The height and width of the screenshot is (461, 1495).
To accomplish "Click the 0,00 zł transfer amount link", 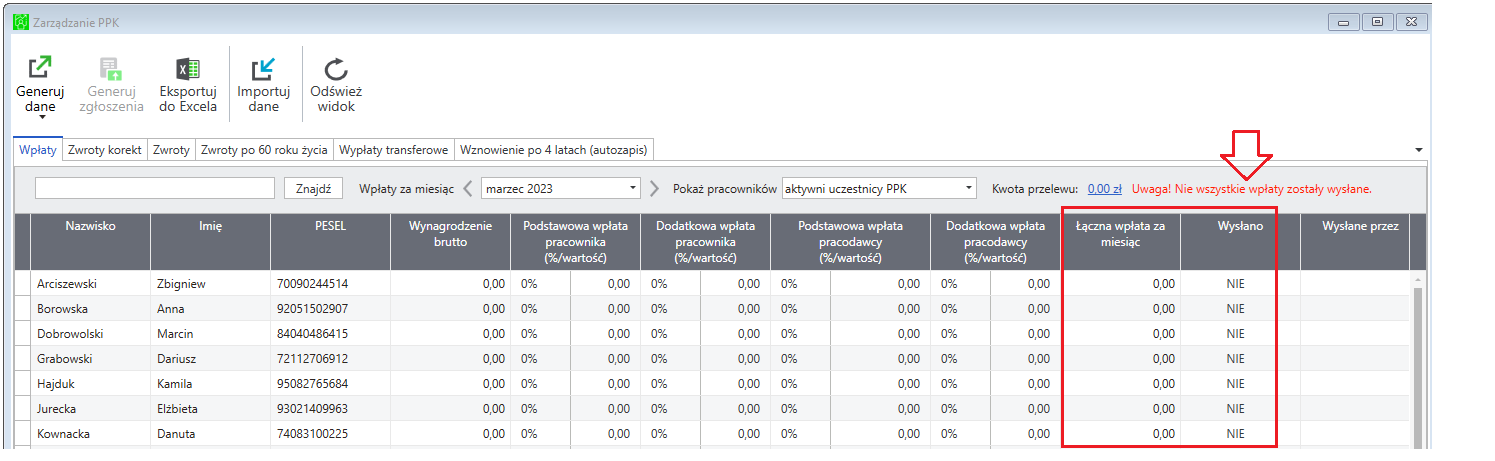I will point(1104,188).
